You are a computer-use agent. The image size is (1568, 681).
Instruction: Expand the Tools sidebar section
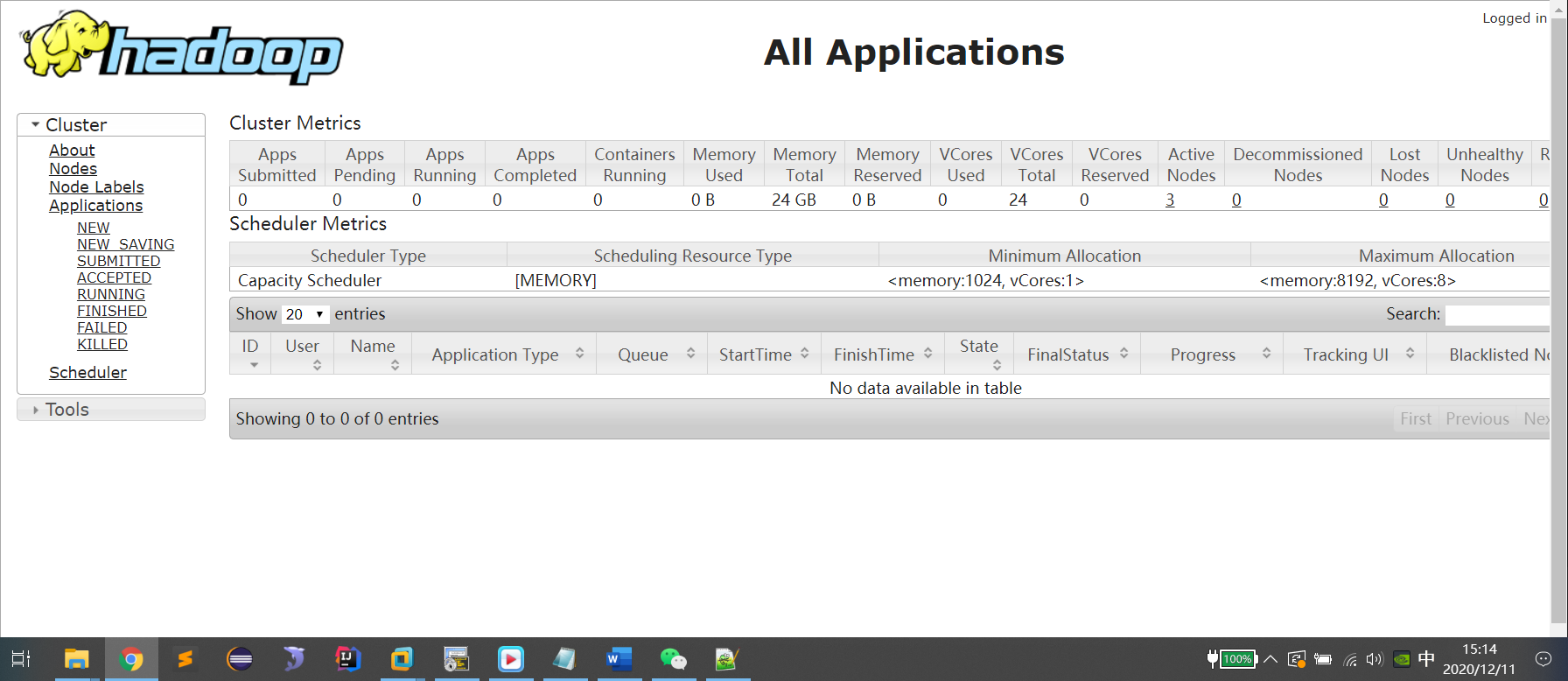[x=111, y=410]
